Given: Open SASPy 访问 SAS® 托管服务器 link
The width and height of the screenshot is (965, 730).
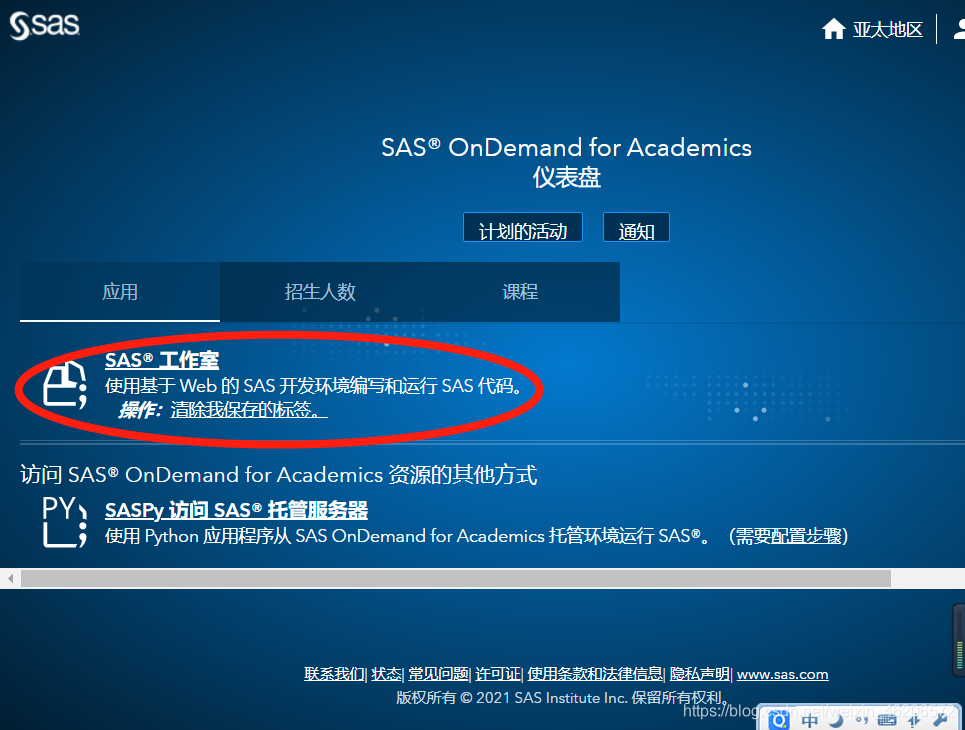Looking at the screenshot, I should [x=236, y=510].
